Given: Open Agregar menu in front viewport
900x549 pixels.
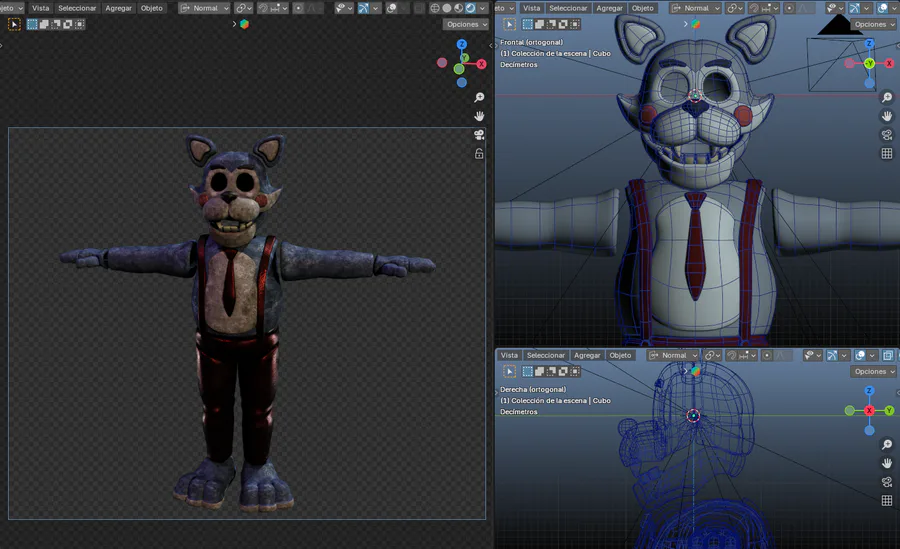Looking at the screenshot, I should 610,8.
